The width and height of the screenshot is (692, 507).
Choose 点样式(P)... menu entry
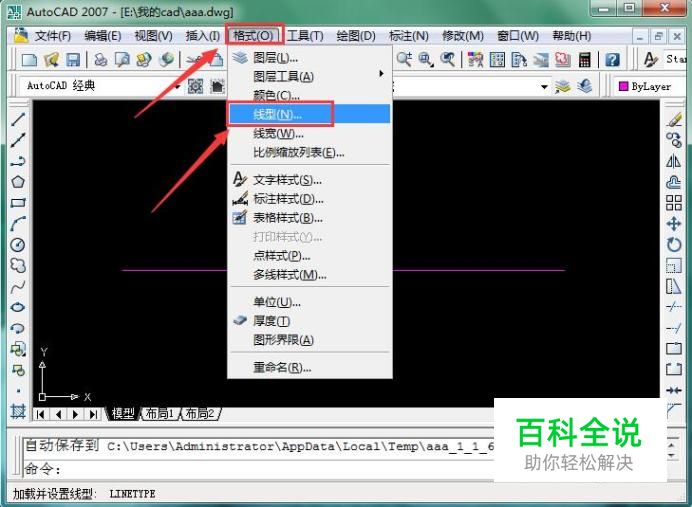coord(309,256)
